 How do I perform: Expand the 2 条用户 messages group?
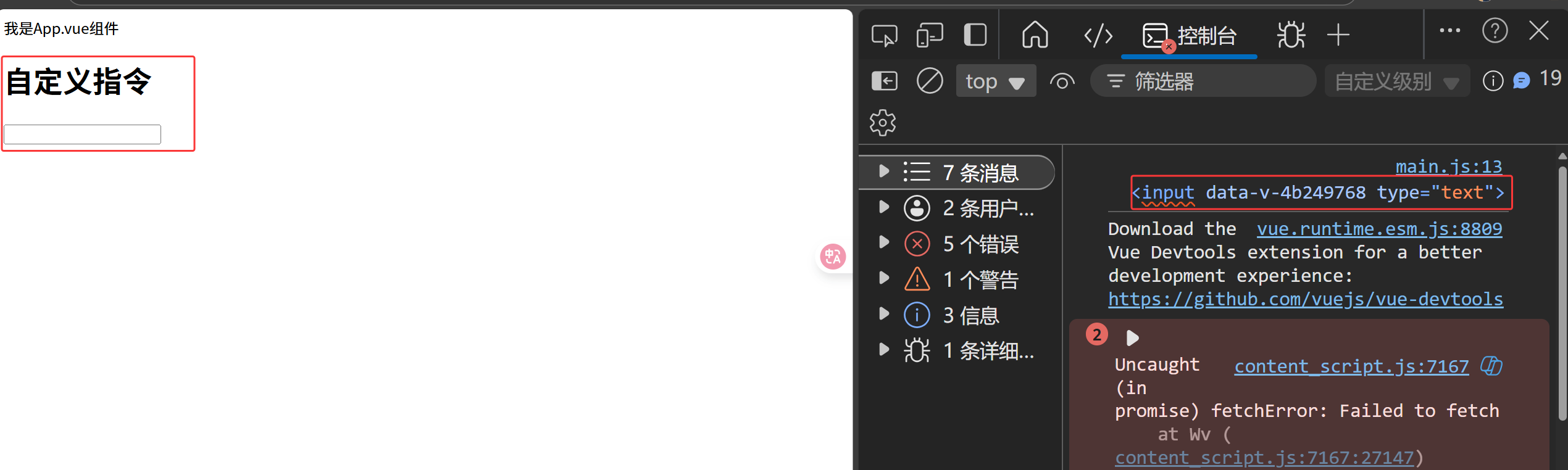coord(884,207)
